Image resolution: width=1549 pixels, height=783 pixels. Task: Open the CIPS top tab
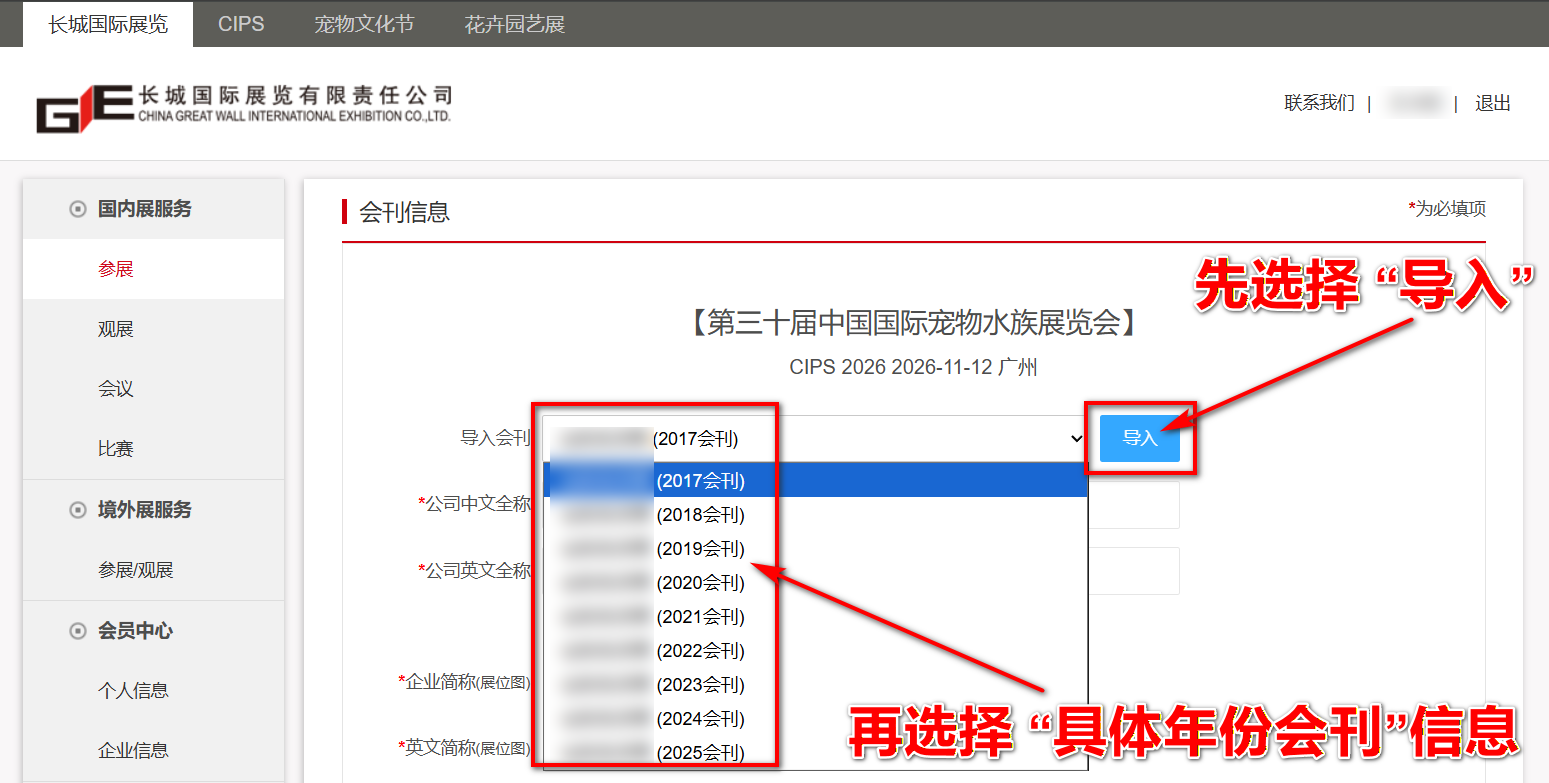[241, 24]
